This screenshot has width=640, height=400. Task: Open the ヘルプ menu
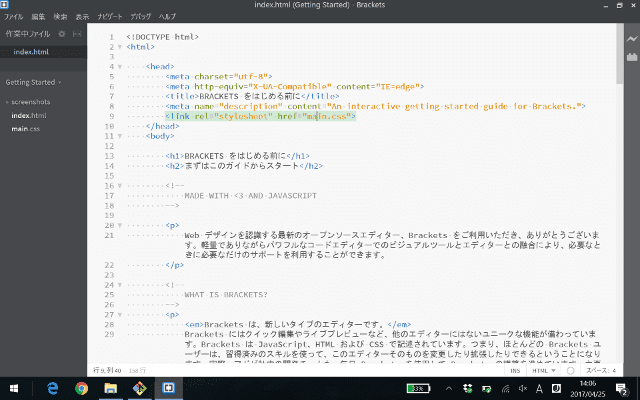coord(167,16)
